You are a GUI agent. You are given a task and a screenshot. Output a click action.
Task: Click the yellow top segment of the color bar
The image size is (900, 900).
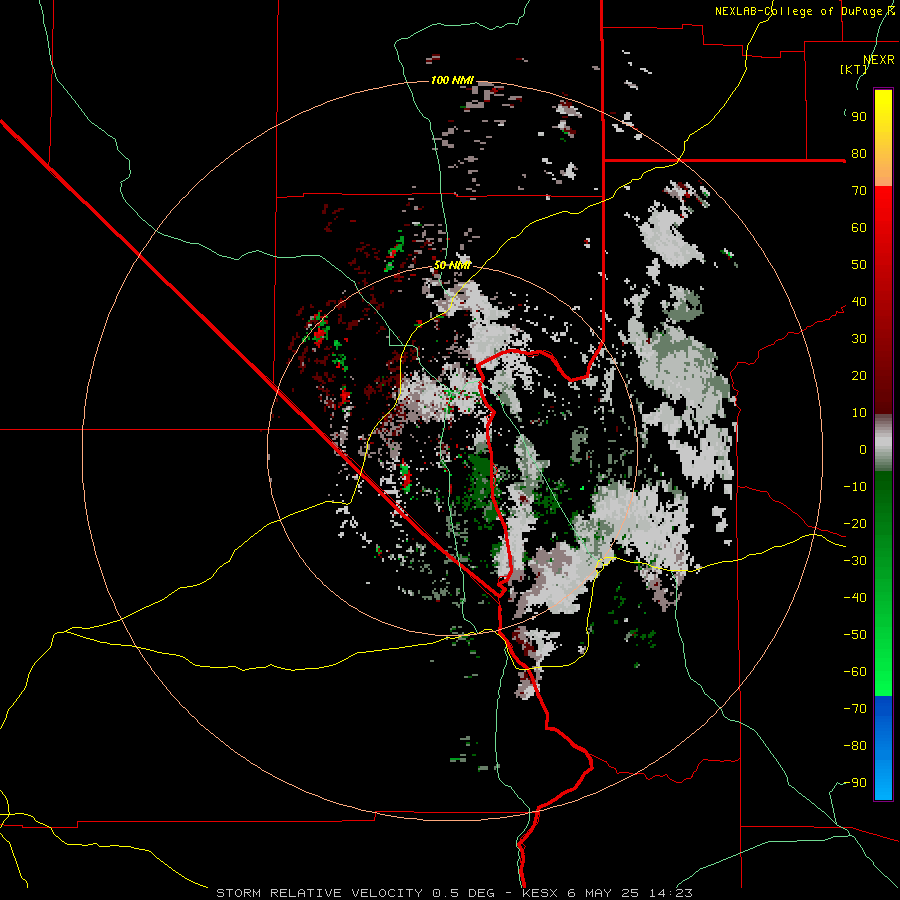[883, 138]
